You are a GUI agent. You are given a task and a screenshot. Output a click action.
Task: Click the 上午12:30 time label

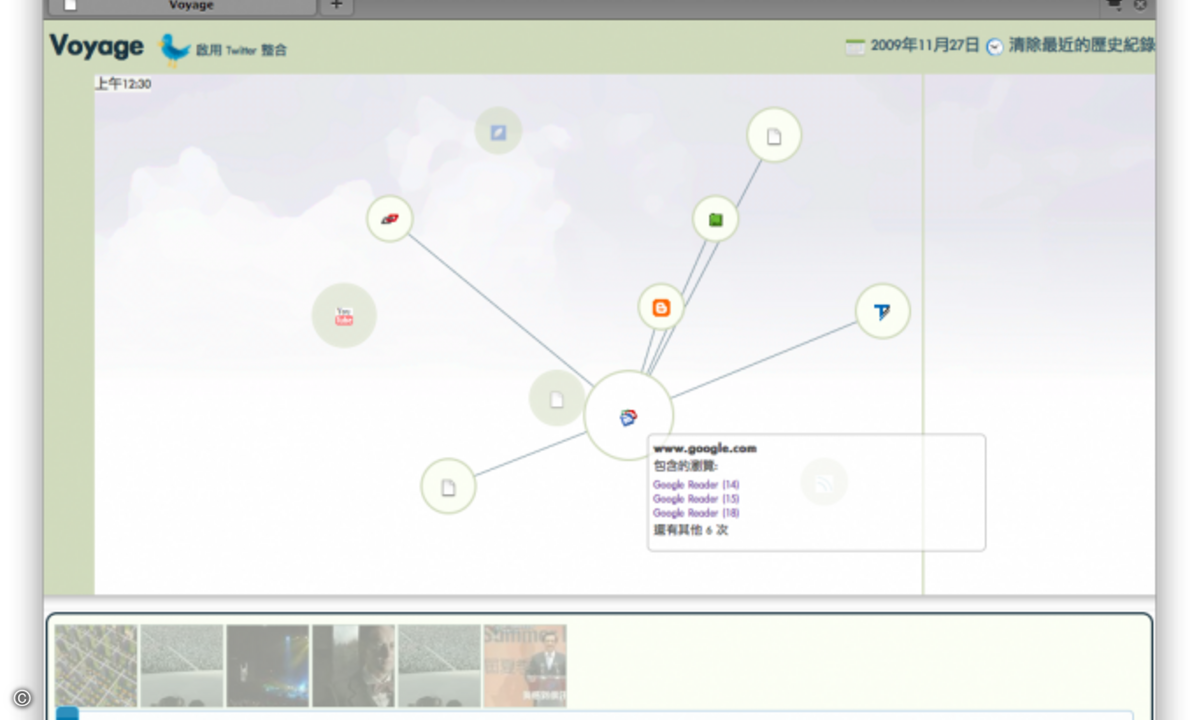[x=123, y=83]
